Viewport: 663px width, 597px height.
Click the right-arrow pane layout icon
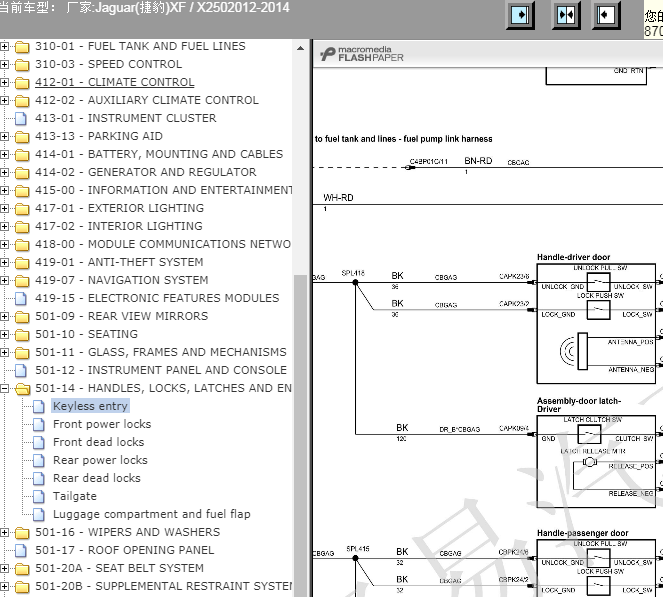click(x=522, y=16)
